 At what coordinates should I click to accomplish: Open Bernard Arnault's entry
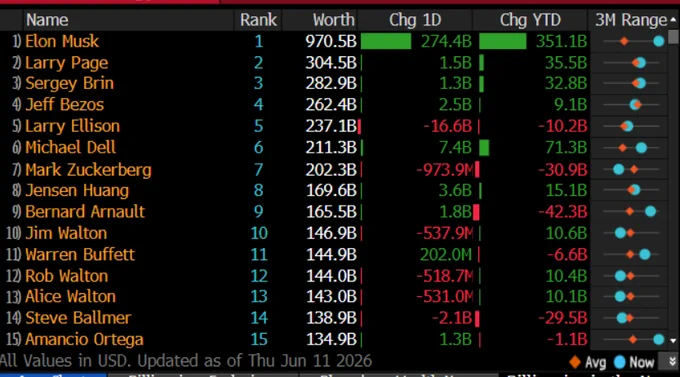(x=85, y=212)
